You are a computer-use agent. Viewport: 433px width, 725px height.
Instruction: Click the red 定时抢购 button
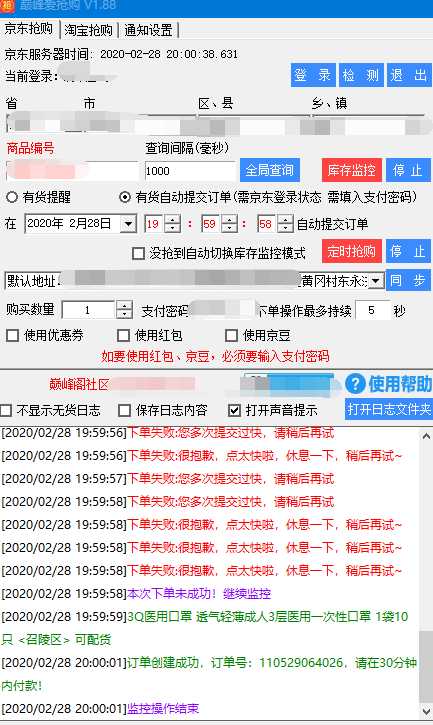coord(352,252)
